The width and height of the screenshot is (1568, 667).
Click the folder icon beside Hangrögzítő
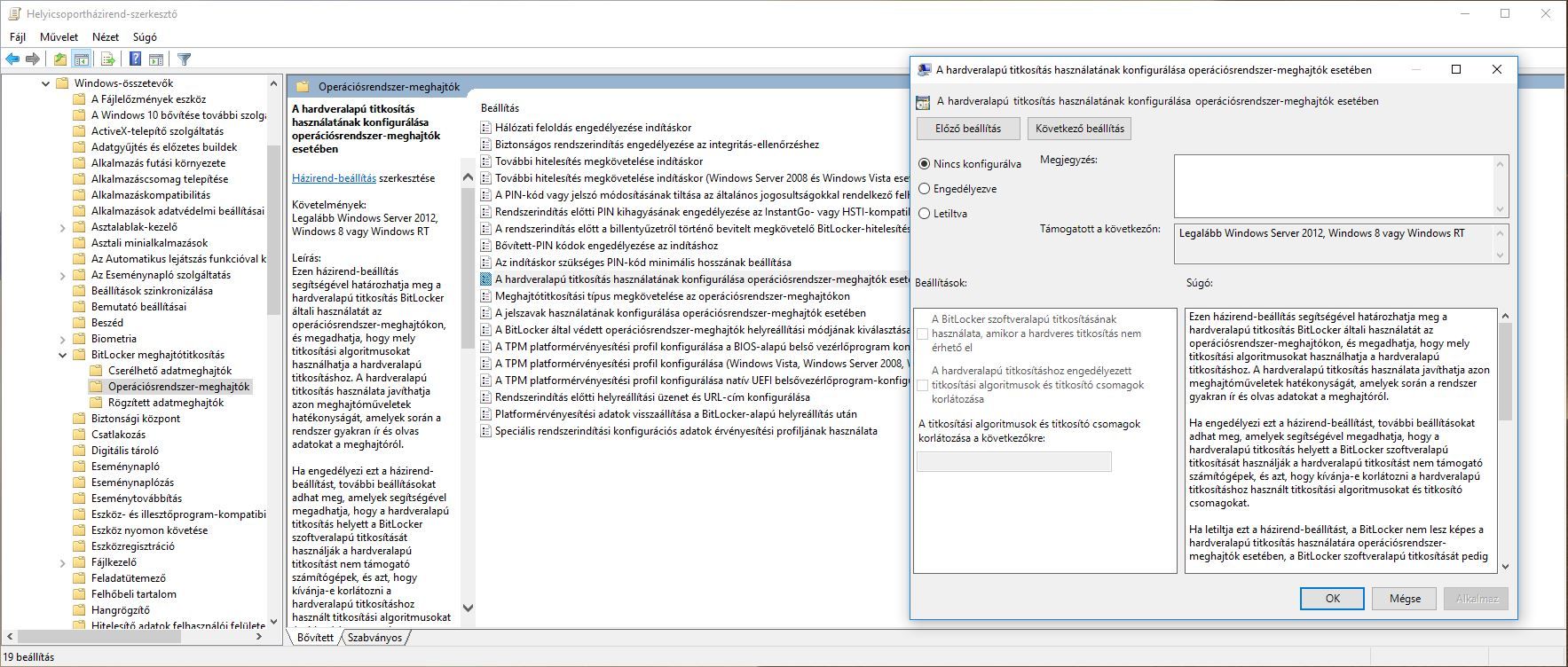tap(80, 610)
